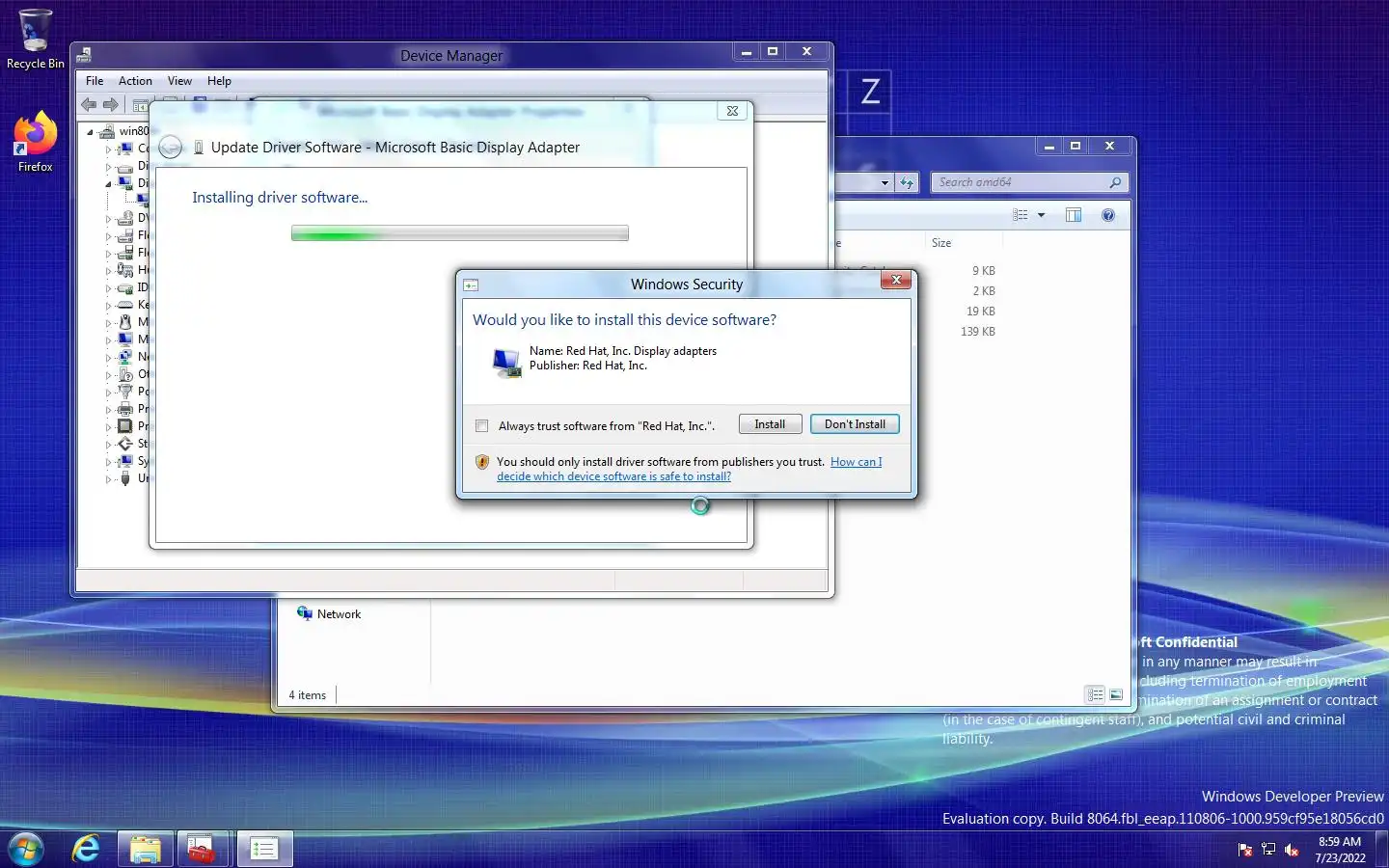The width and height of the screenshot is (1389, 868).
Task: Click the muted volume tray icon
Action: tap(1292, 850)
